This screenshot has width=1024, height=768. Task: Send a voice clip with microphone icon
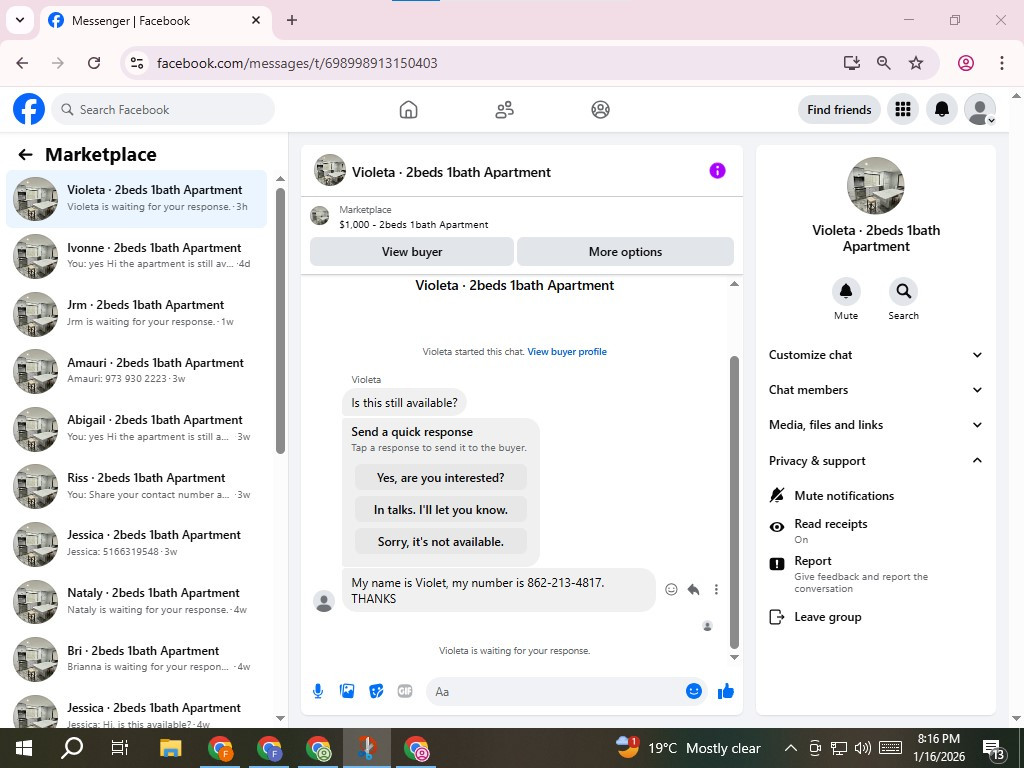(318, 691)
